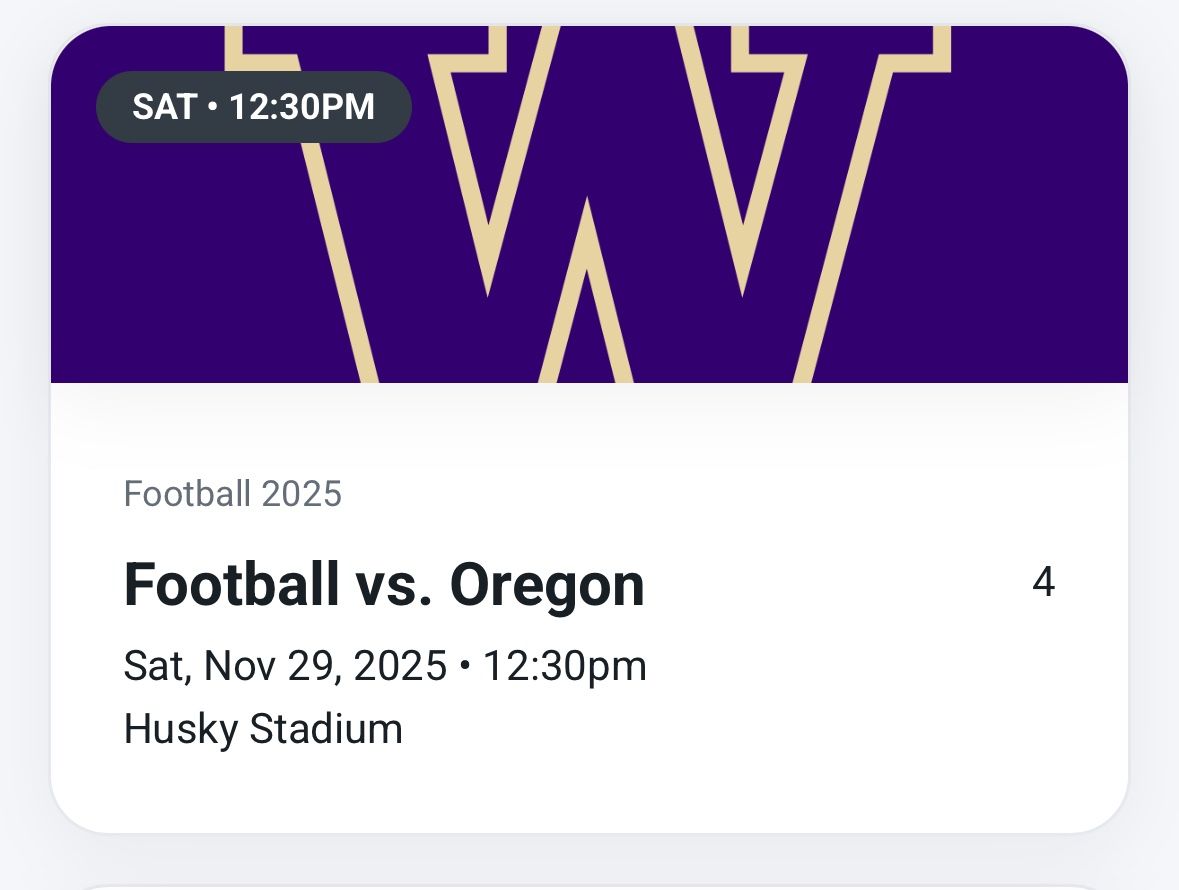
Task: Tap the rounded dark pill showing game day
Action: pos(252,106)
